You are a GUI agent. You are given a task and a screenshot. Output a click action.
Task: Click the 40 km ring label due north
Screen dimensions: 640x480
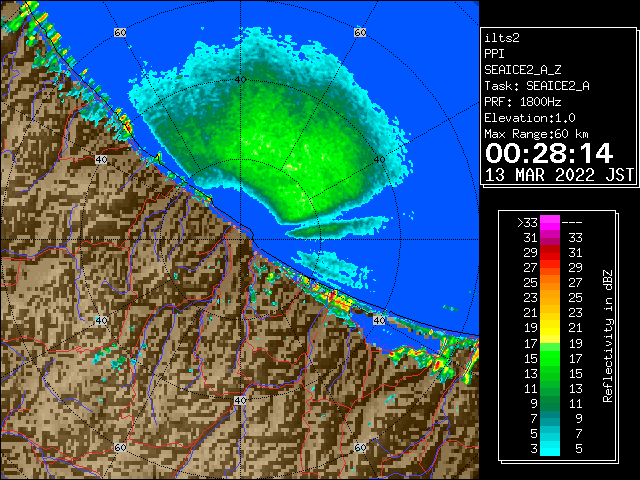240,80
